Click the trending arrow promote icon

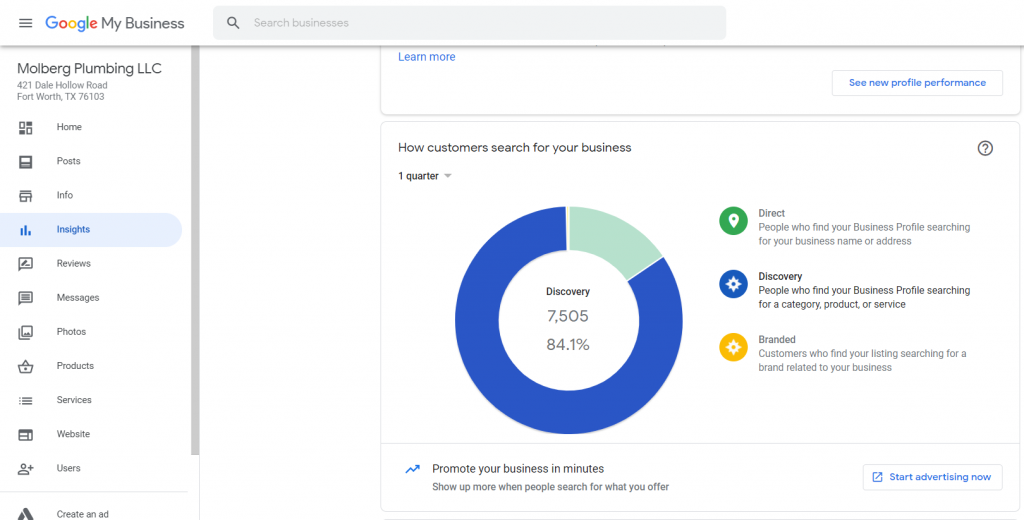click(412, 469)
